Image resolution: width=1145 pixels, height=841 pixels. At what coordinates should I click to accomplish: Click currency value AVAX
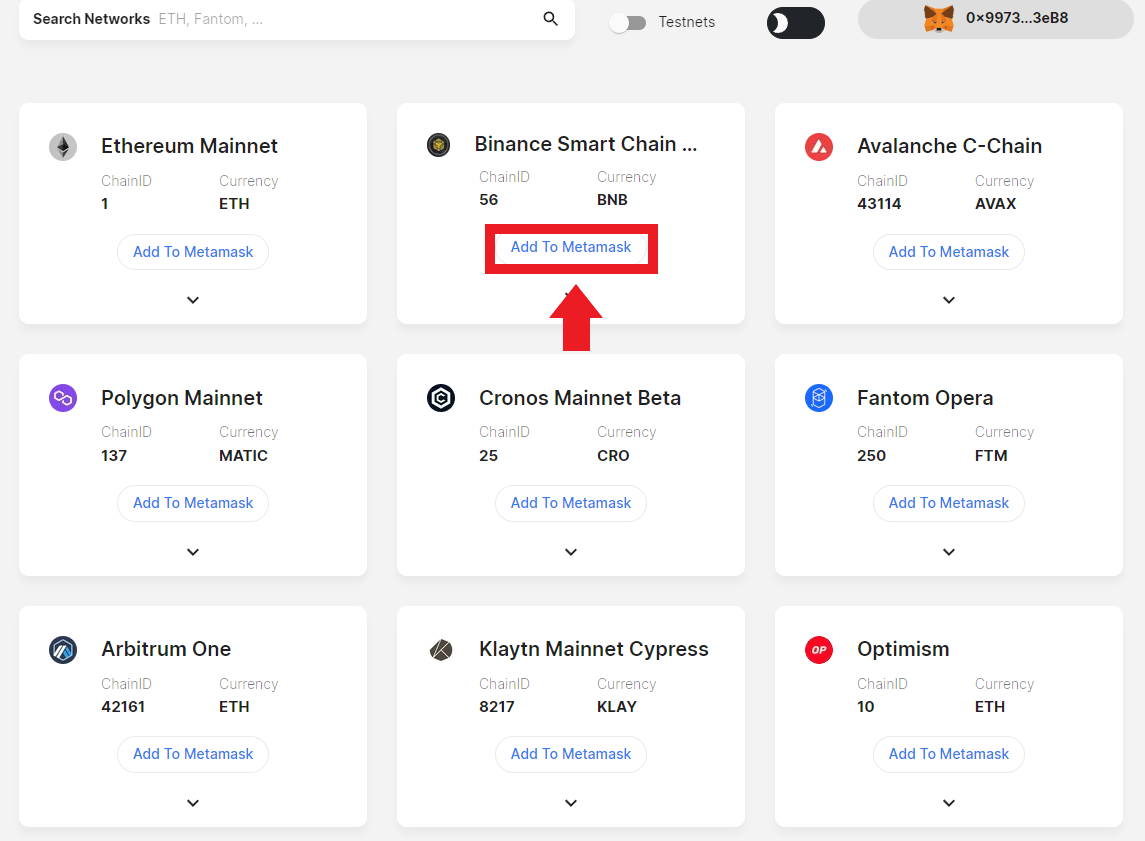pyautogui.click(x=995, y=204)
